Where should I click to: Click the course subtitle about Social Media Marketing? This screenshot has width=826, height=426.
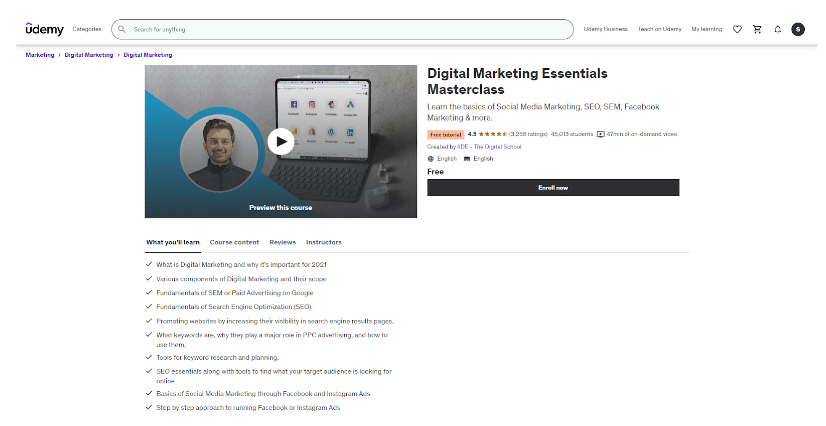[x=543, y=112]
